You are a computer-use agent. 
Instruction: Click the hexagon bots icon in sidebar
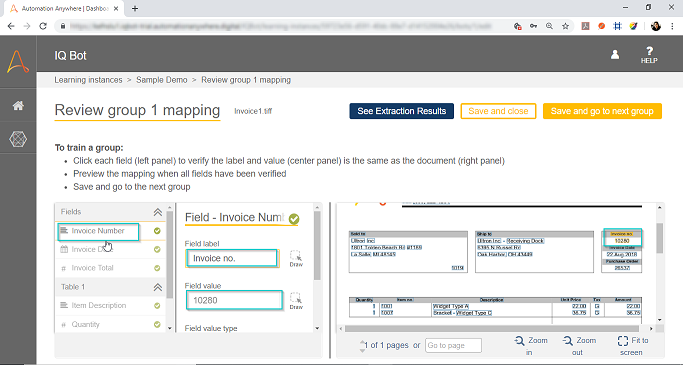pyautogui.click(x=18, y=139)
